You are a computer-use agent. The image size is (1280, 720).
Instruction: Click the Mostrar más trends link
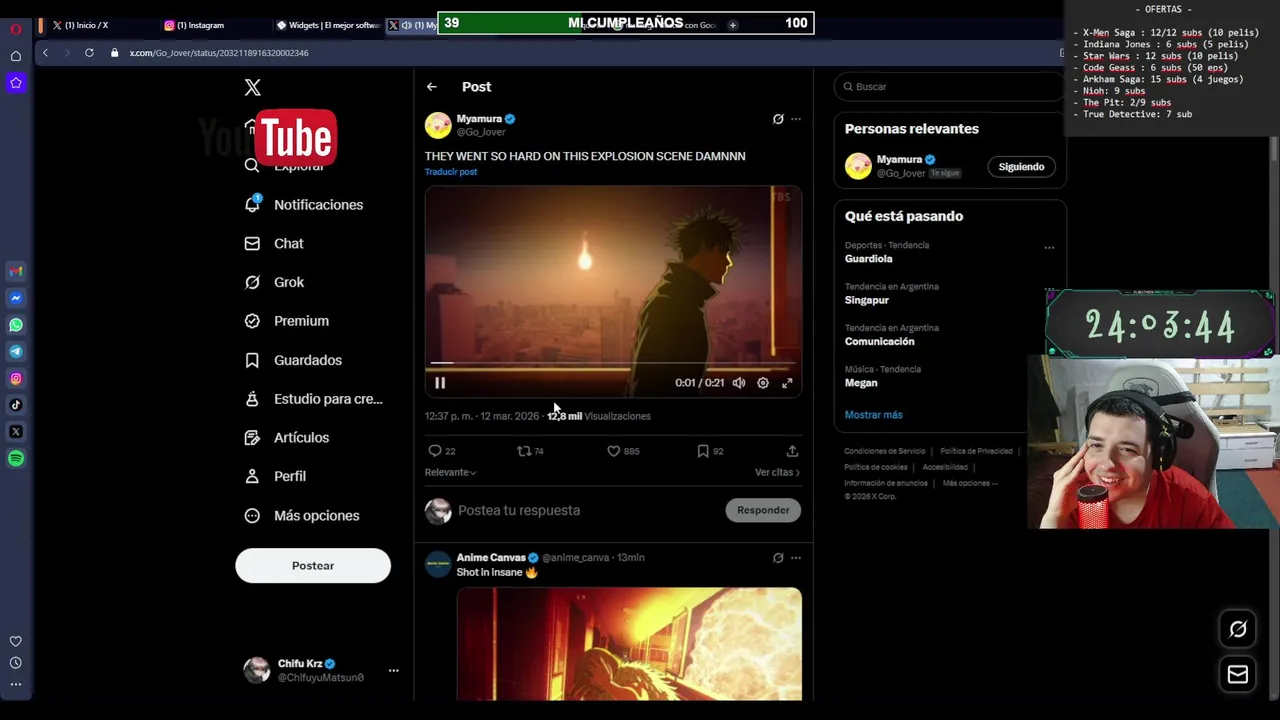coord(873,415)
